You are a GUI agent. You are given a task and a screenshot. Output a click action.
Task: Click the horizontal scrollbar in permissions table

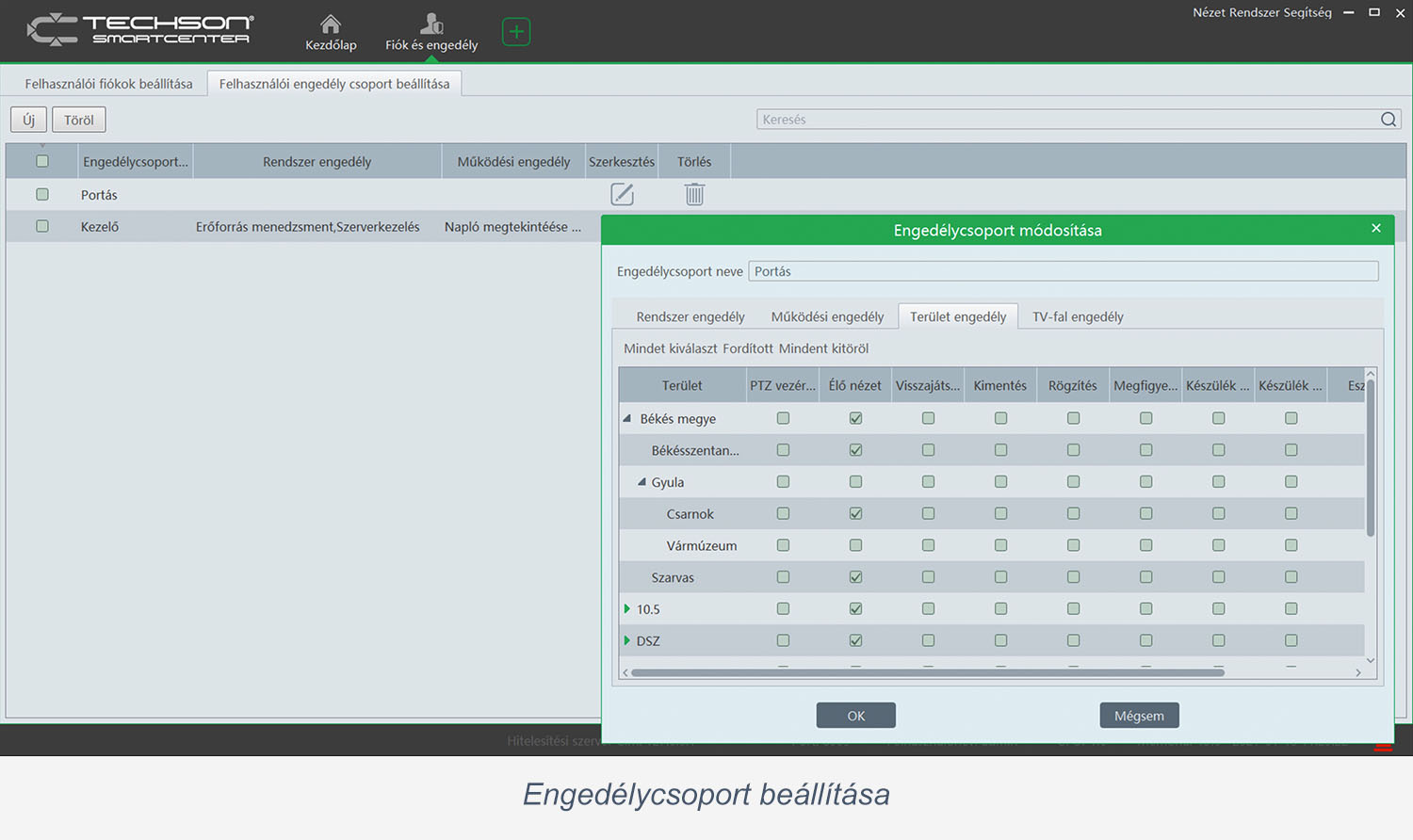pyautogui.click(x=927, y=672)
